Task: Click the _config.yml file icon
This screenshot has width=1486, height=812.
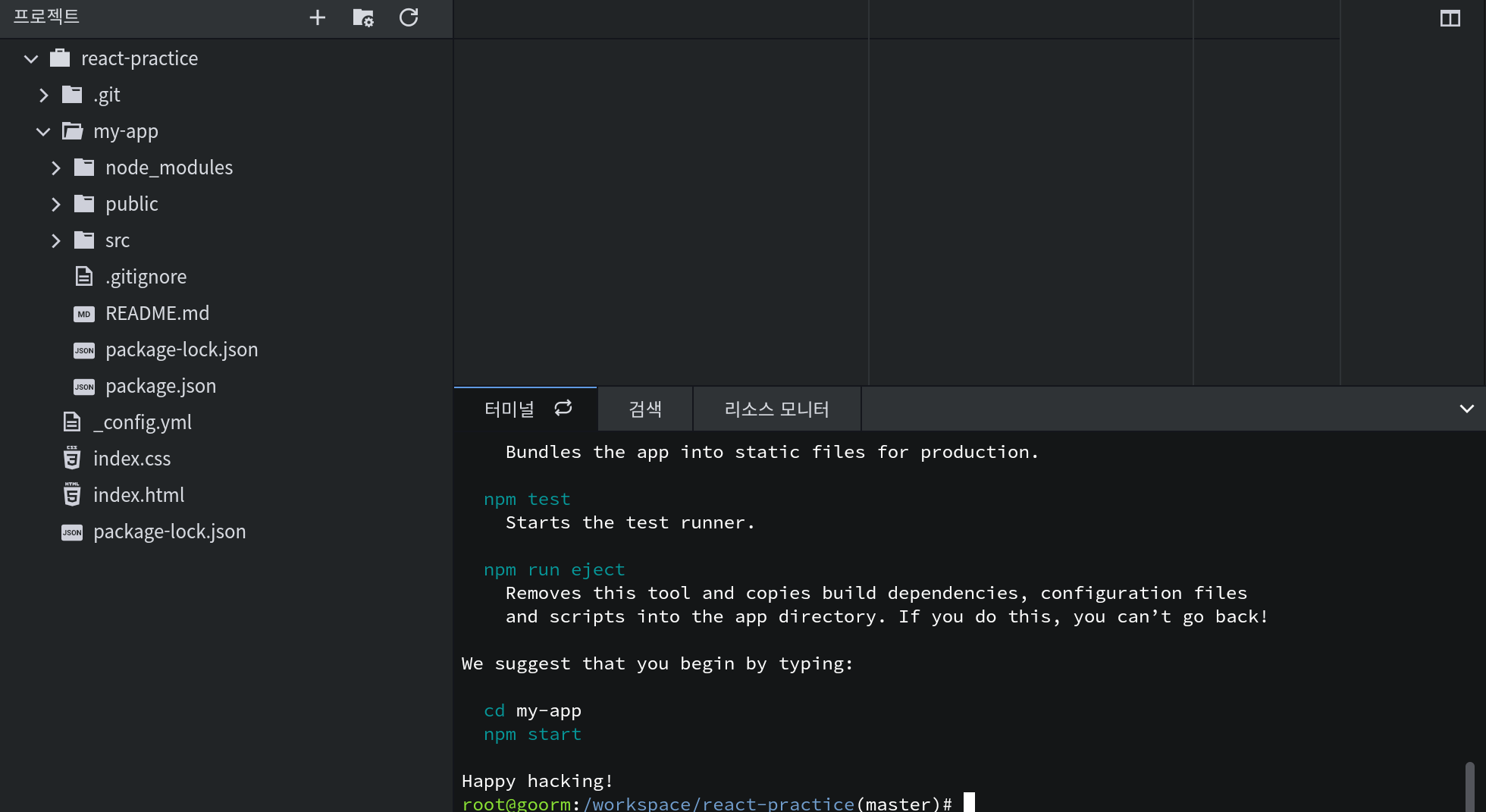Action: [x=72, y=422]
